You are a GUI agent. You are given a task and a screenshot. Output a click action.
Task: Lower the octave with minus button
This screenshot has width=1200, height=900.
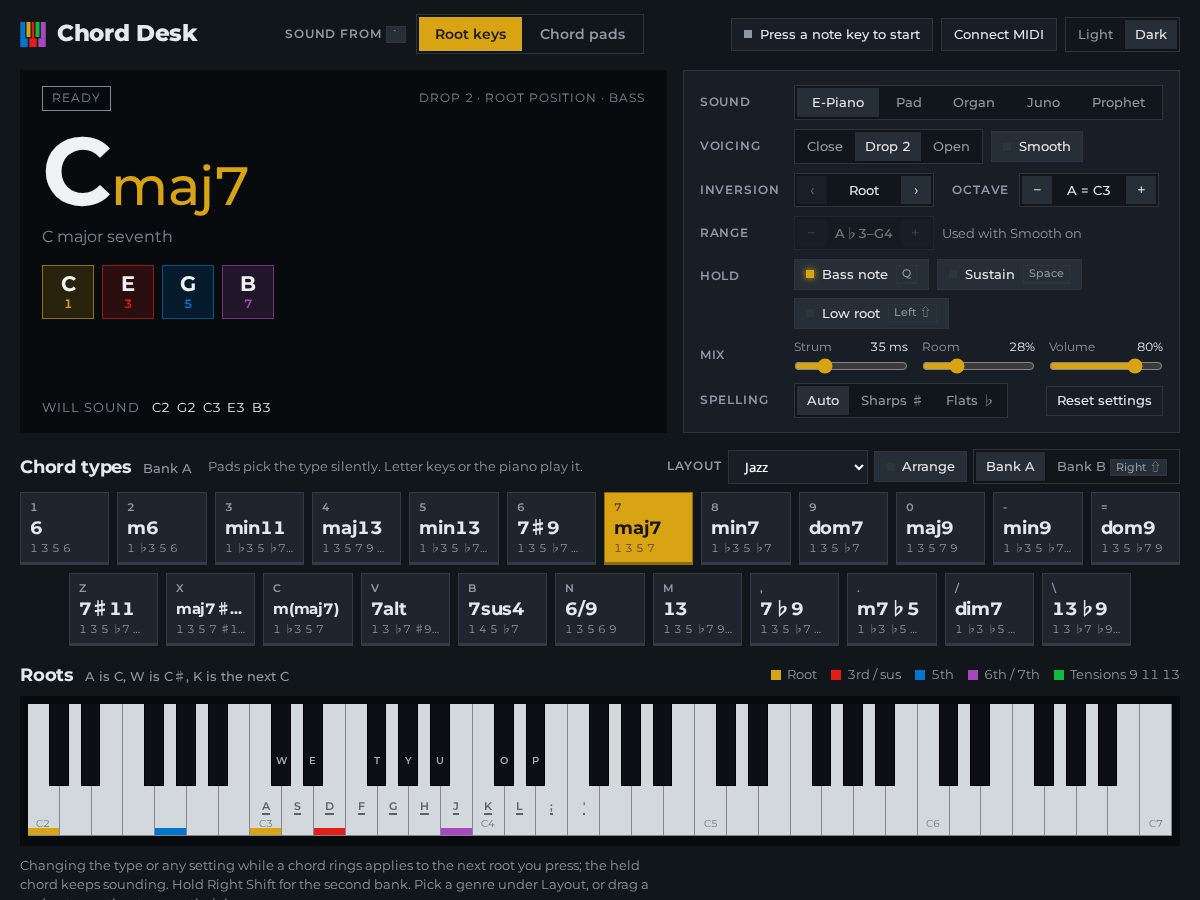[x=1037, y=190]
